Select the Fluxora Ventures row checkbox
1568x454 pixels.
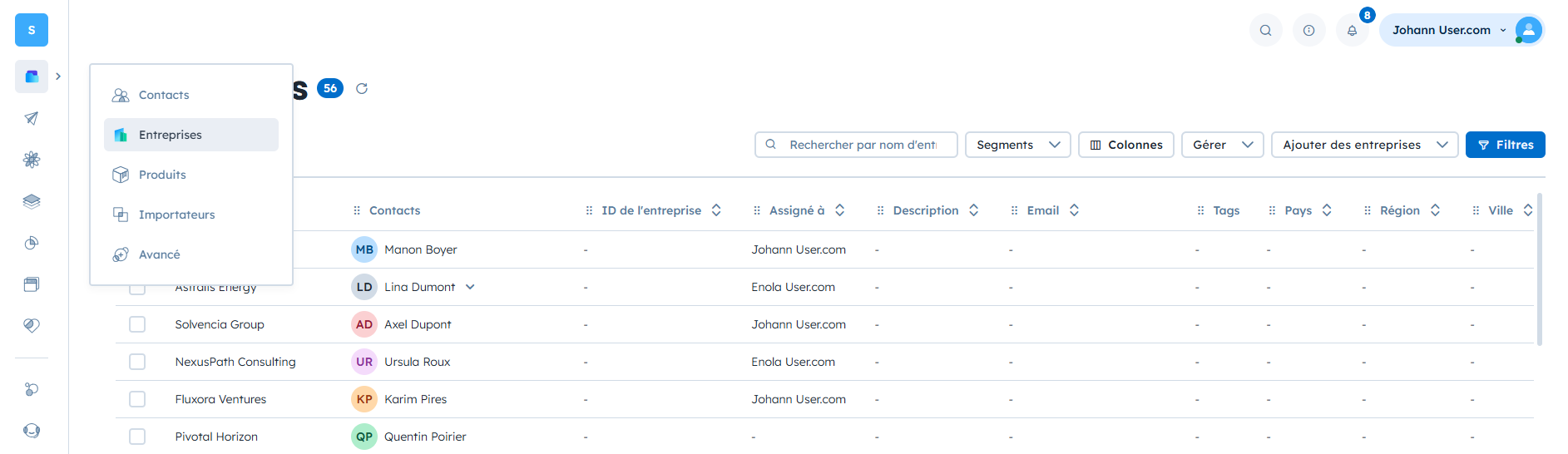coord(137,399)
